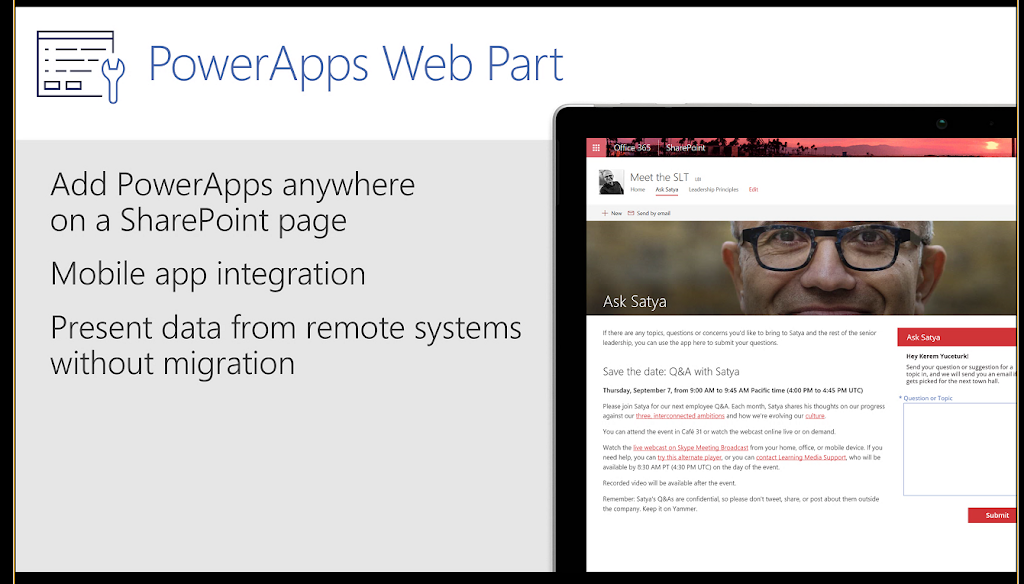
Task: Open the contact Learning Media Support link
Action: point(801,457)
